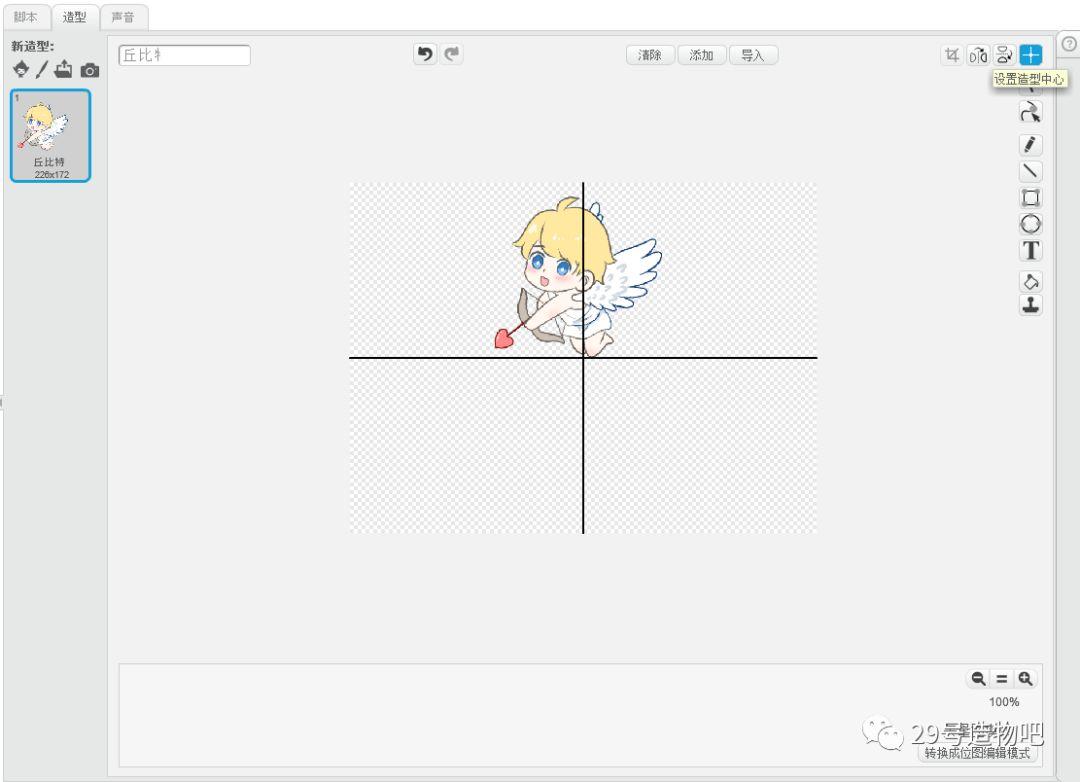The width and height of the screenshot is (1080, 782).
Task: Zoom out of the canvas
Action: [978, 679]
